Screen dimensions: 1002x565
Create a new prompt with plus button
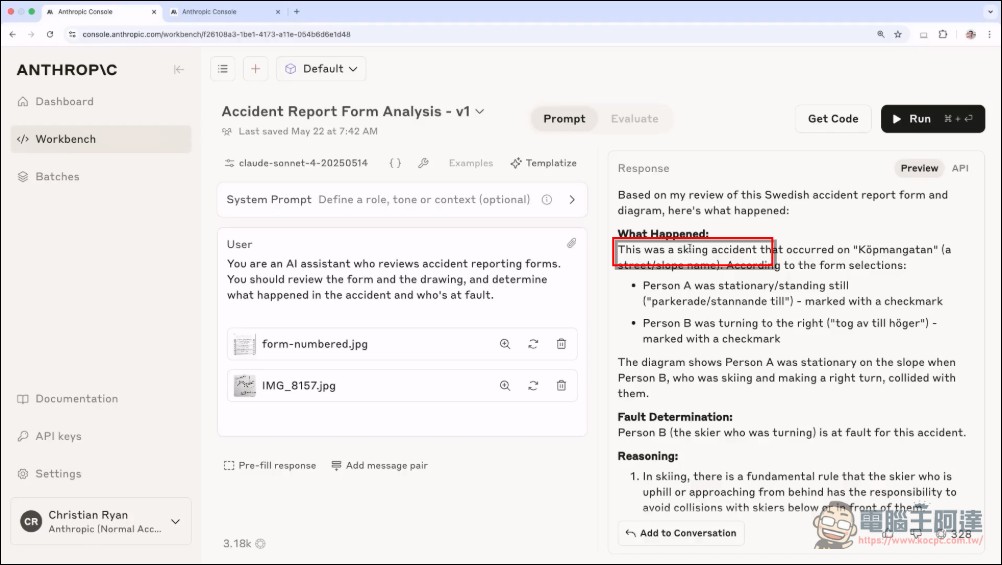pos(256,68)
